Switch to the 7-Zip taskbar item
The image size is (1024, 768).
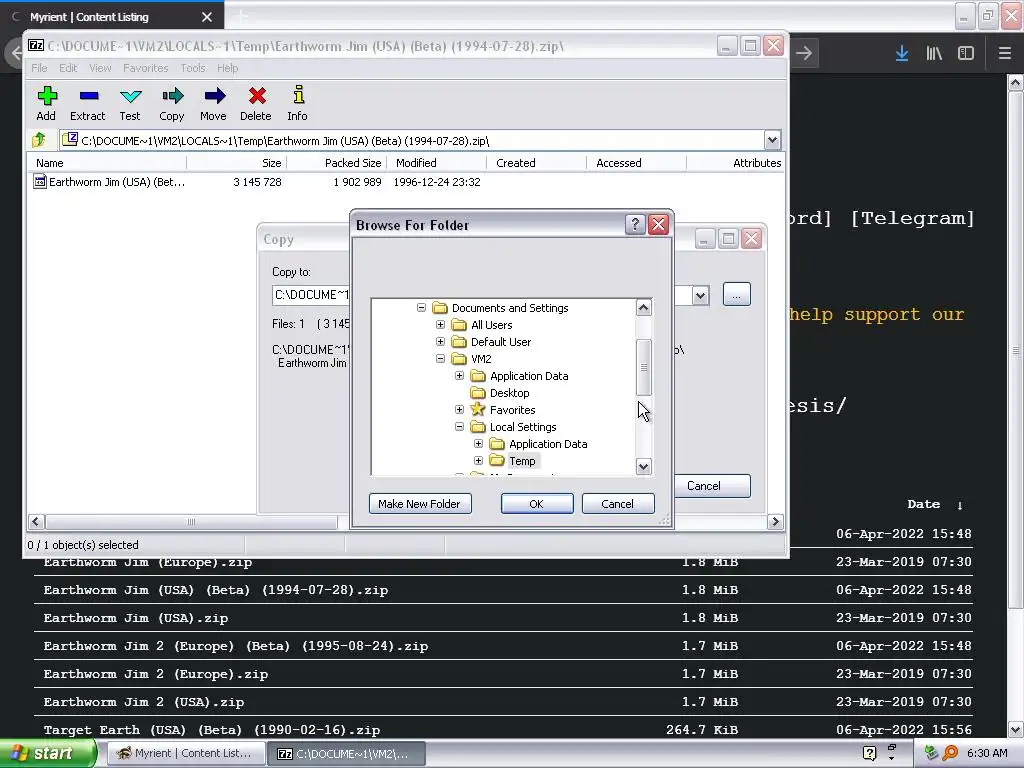coord(347,753)
